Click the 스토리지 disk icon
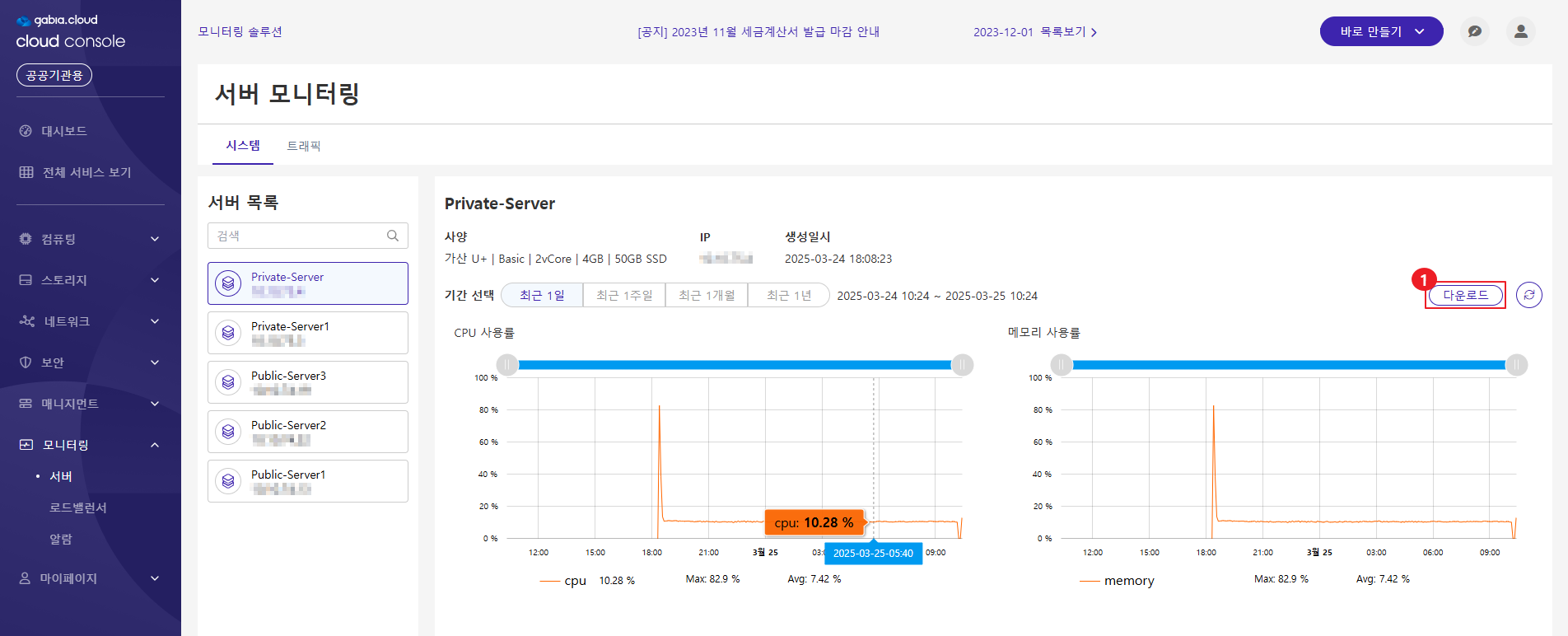Viewport: 1568px width, 636px height. [26, 280]
